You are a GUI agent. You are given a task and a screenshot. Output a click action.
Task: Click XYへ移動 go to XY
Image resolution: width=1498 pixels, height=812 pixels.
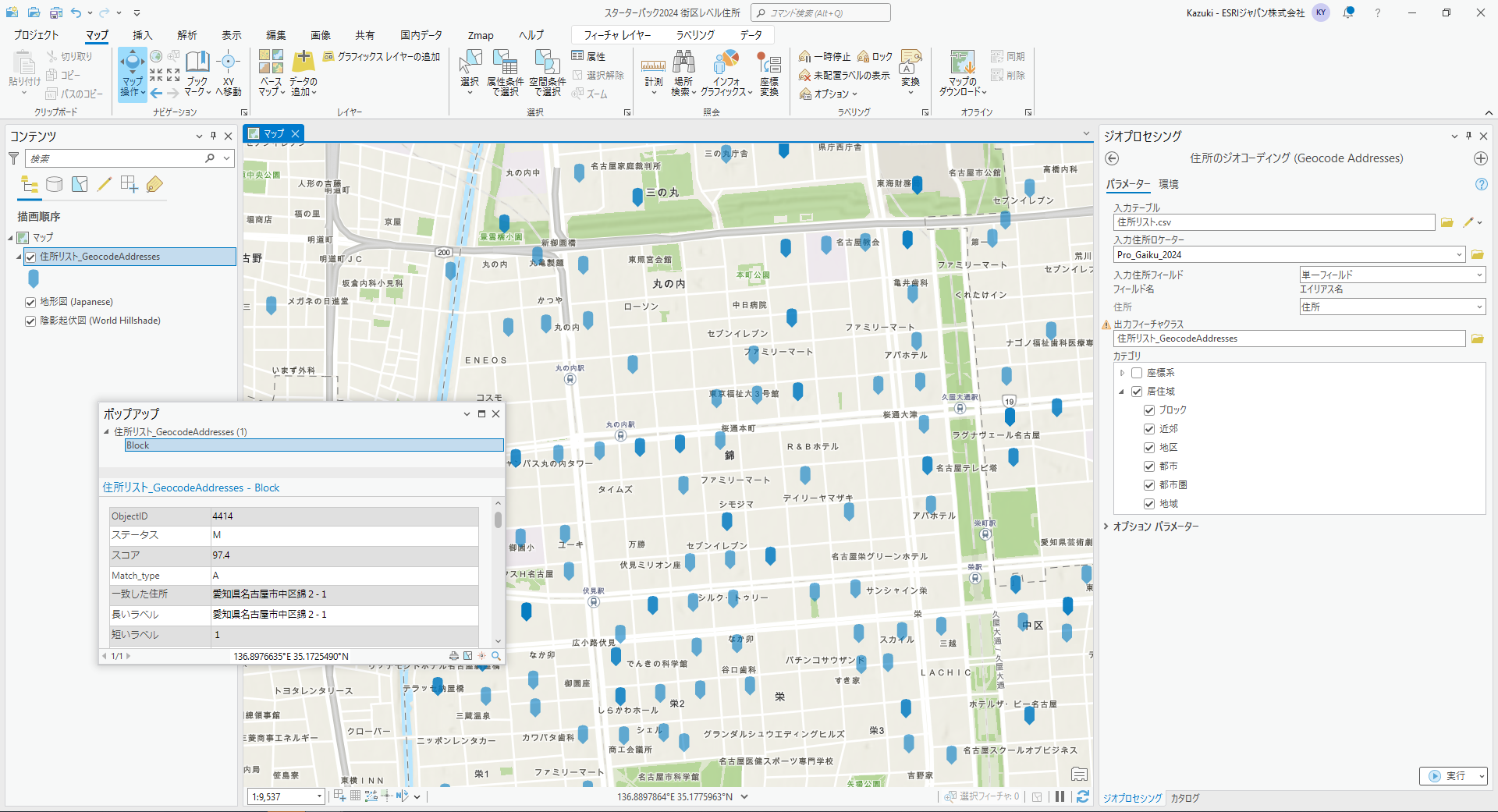[x=228, y=73]
